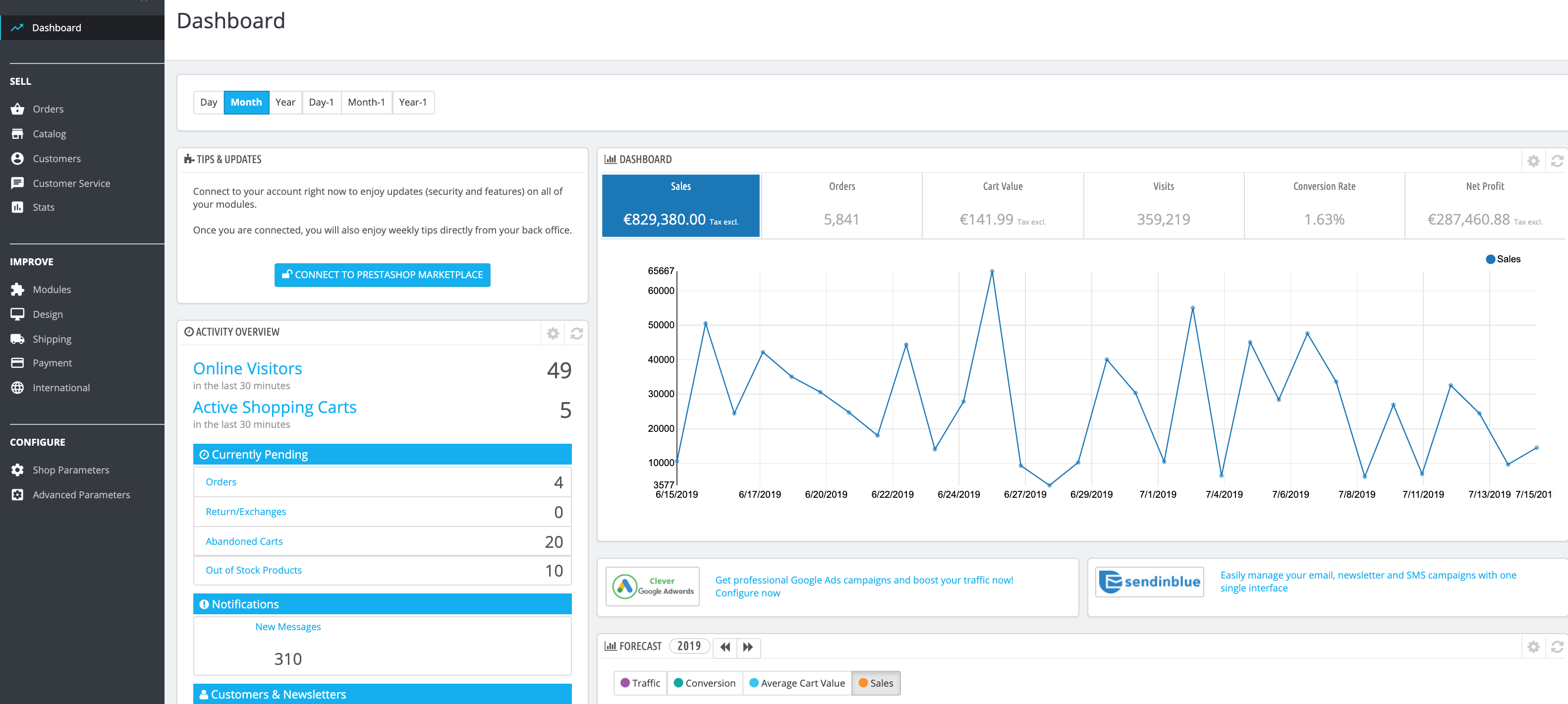Screen dimensions: 1568x704
Task: Refresh the Activity Overview panel
Action: (x=576, y=333)
